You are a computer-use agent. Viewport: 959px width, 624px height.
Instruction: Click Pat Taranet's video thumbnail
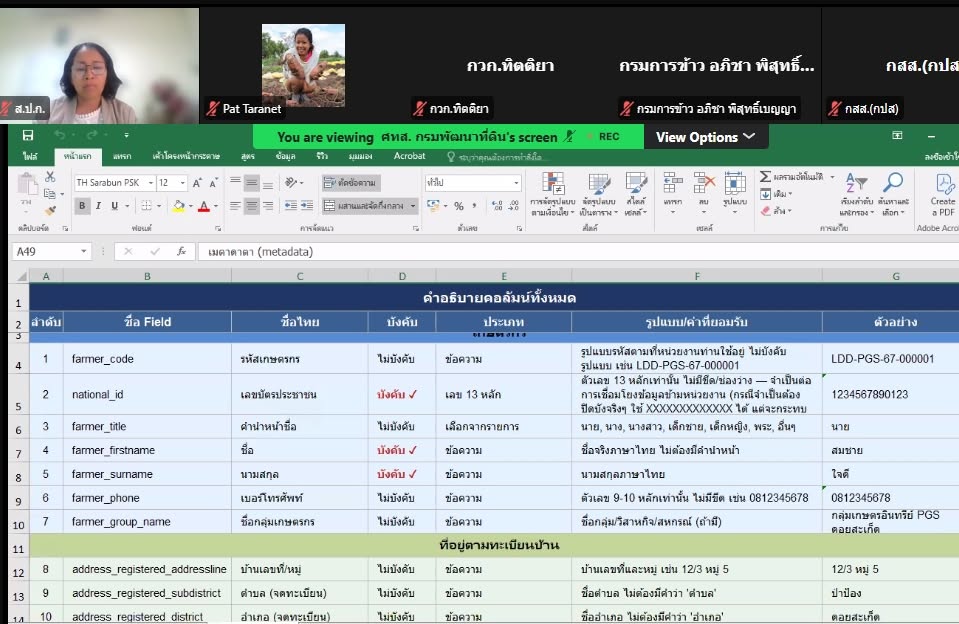(303, 65)
